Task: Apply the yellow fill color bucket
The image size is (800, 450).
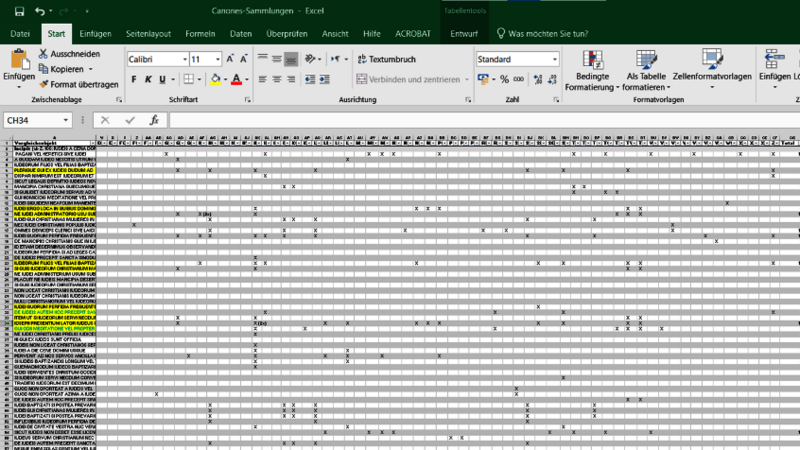Action: click(x=213, y=79)
